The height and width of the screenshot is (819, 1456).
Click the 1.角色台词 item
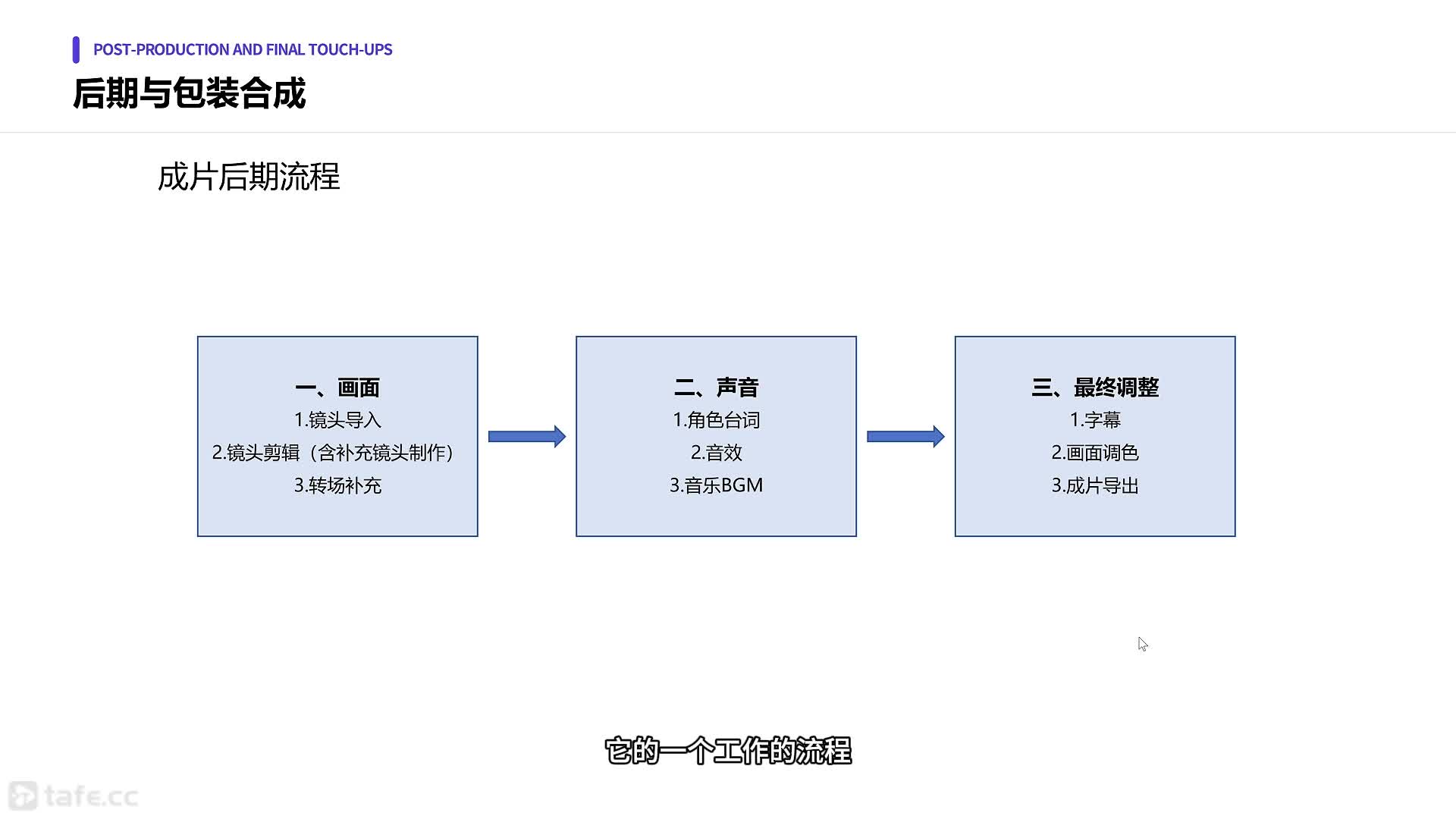pos(716,420)
